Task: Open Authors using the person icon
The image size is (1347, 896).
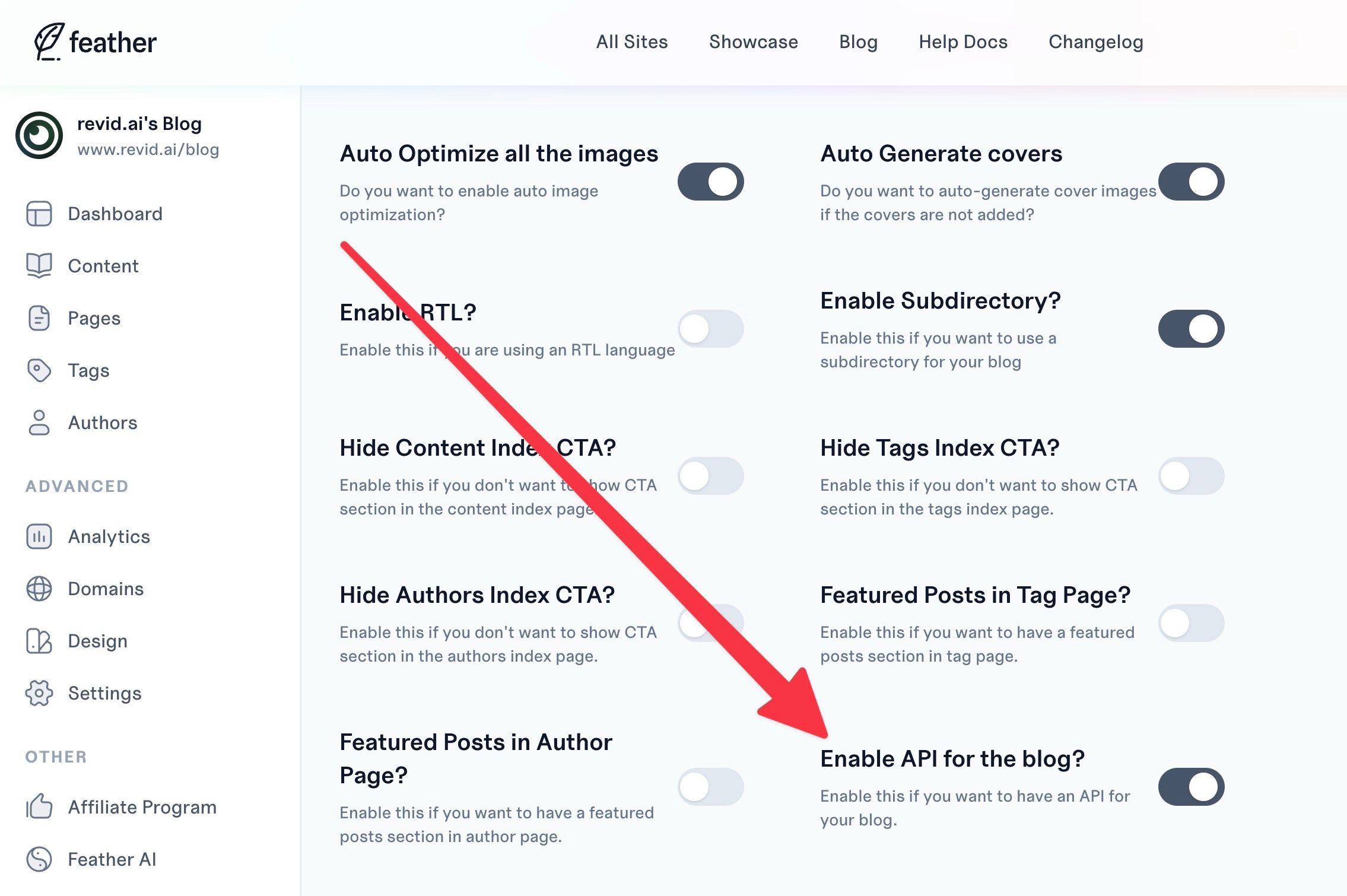Action: coord(39,423)
